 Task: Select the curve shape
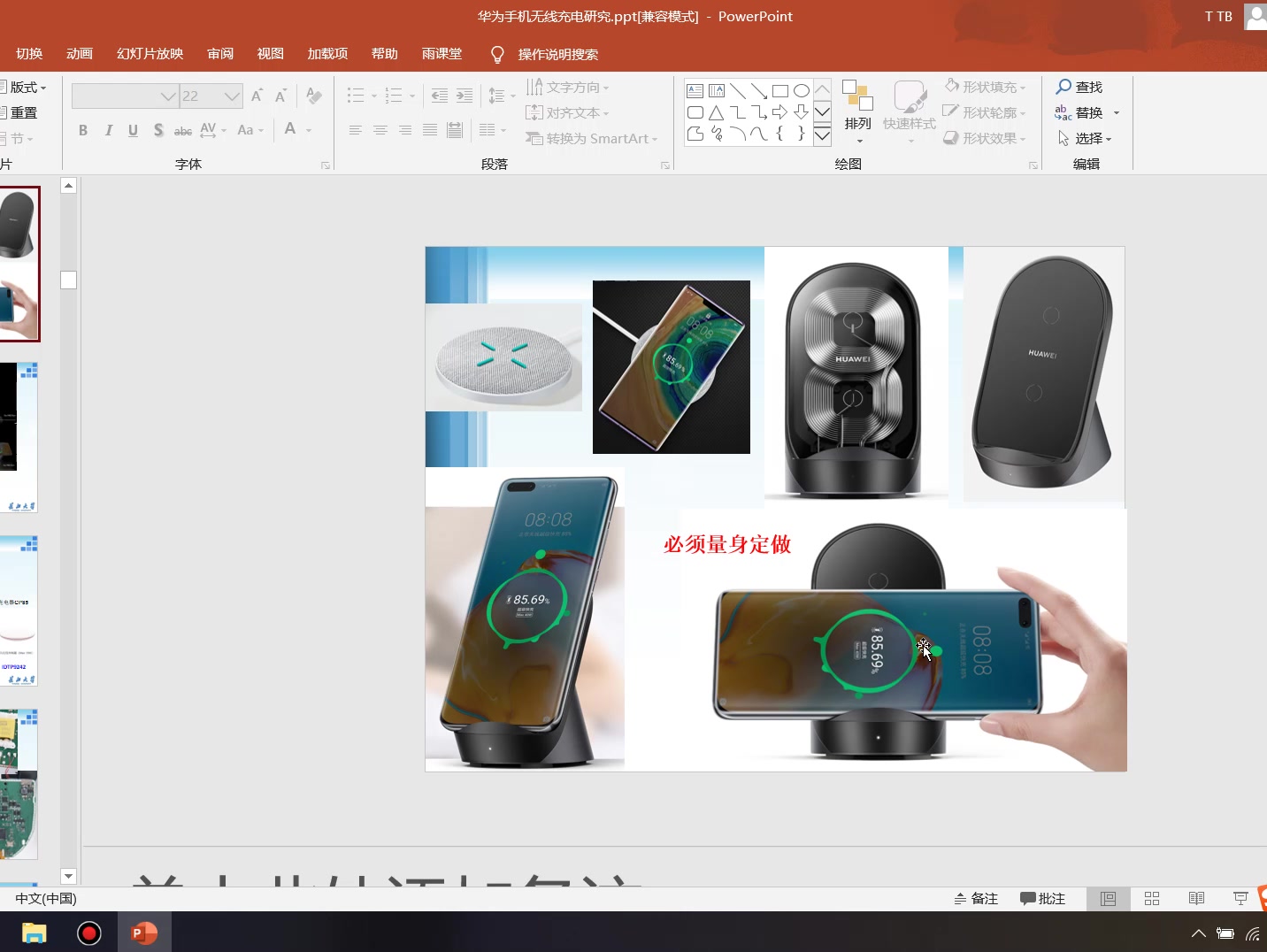(x=759, y=134)
